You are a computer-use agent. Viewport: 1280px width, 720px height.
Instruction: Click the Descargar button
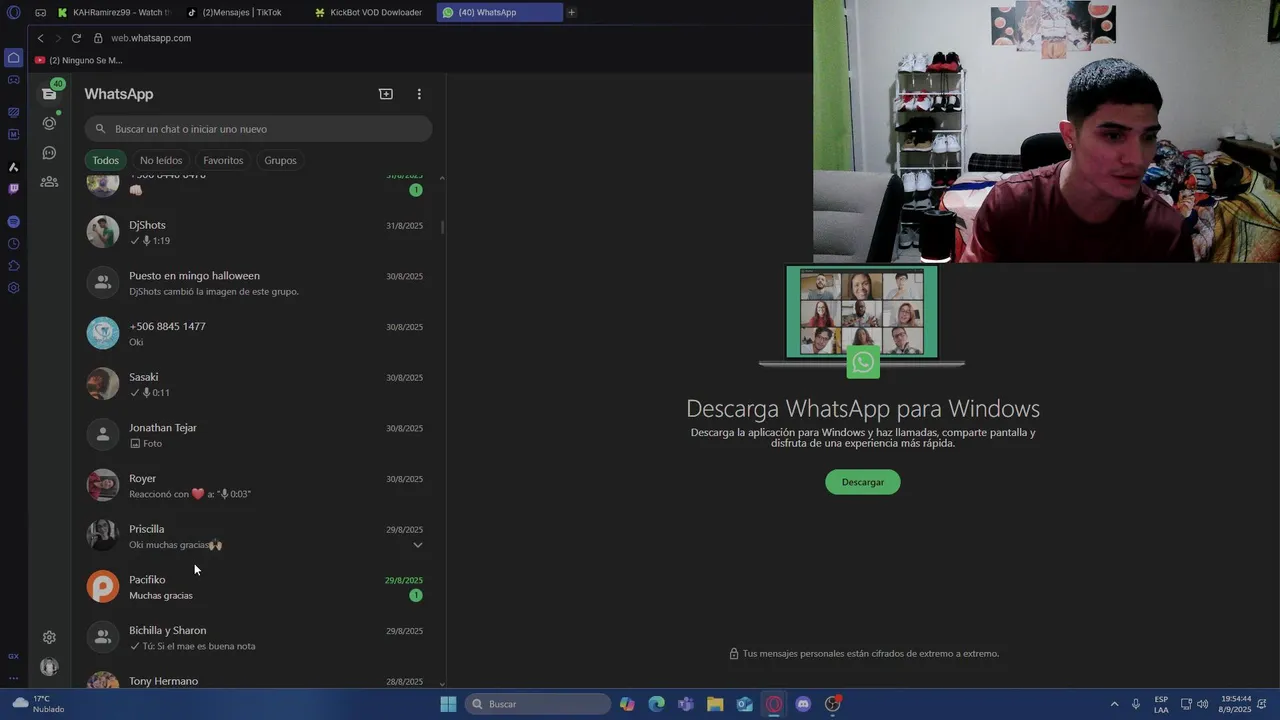click(862, 482)
